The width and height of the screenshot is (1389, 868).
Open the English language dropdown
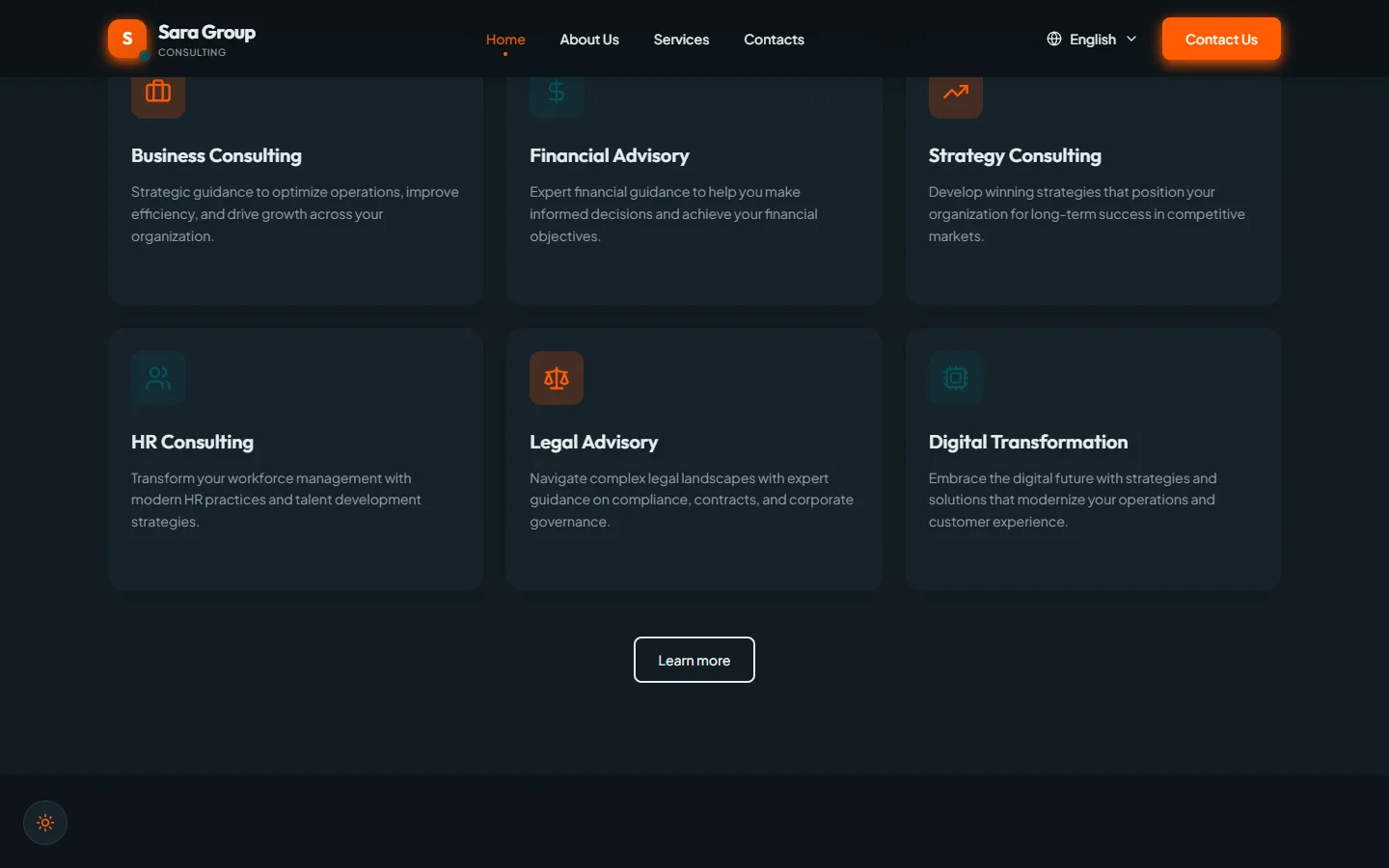coord(1092,39)
